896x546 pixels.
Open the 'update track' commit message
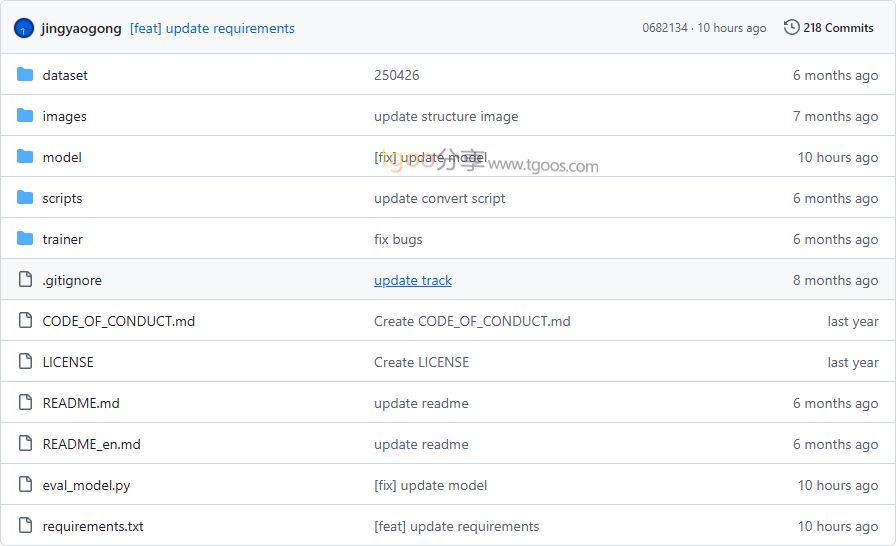click(413, 280)
